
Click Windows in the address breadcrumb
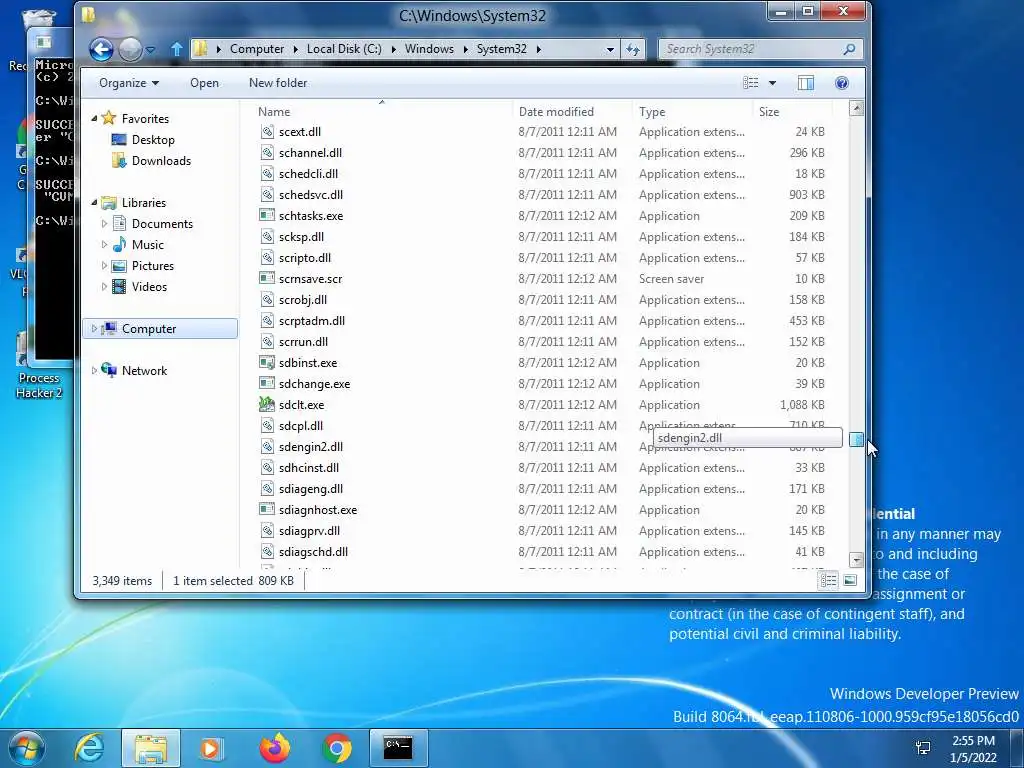point(429,49)
